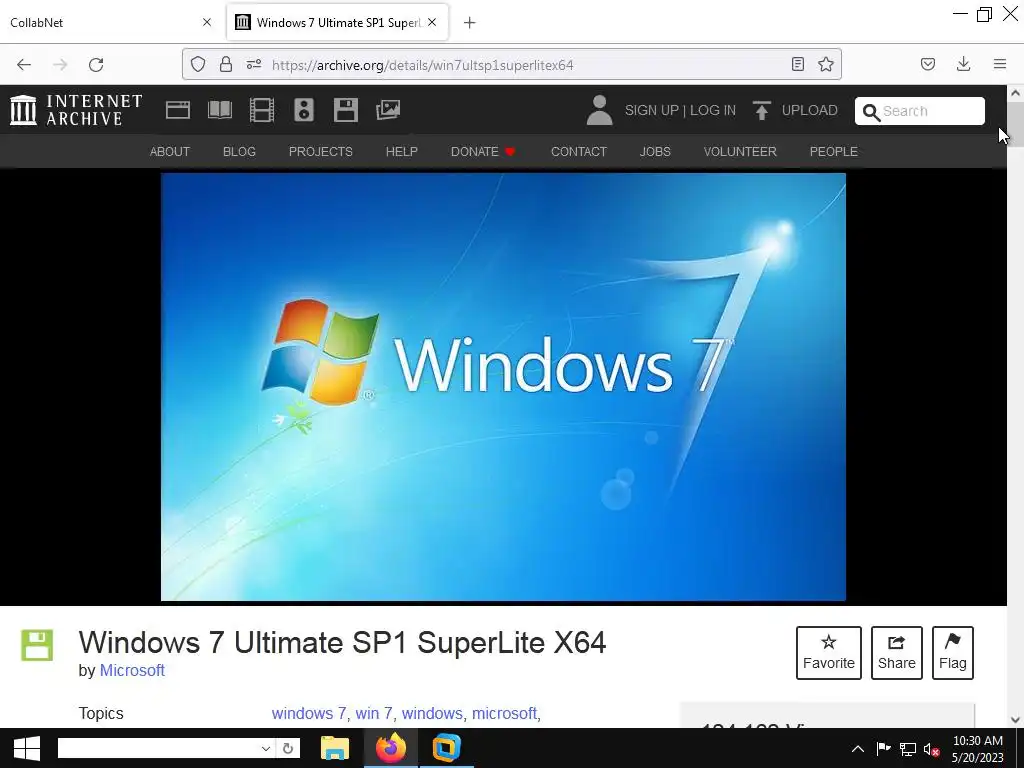1024x768 pixels.
Task: Click the page scrollbar down arrow
Action: [1015, 720]
